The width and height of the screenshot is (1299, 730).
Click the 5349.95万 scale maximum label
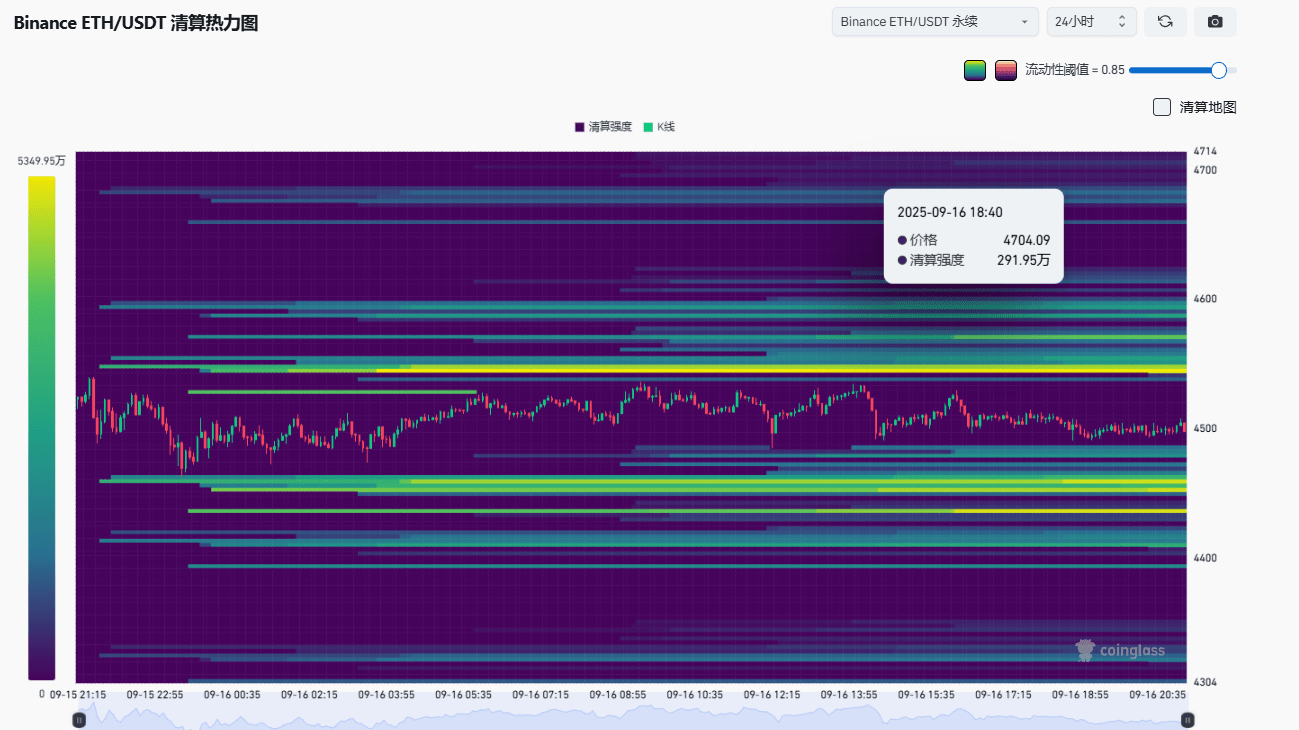point(41,160)
